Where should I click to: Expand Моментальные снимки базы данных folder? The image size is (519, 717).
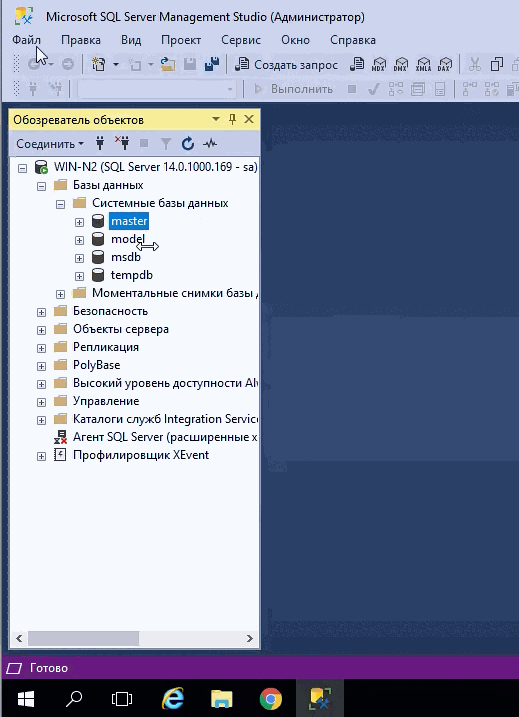pos(60,294)
